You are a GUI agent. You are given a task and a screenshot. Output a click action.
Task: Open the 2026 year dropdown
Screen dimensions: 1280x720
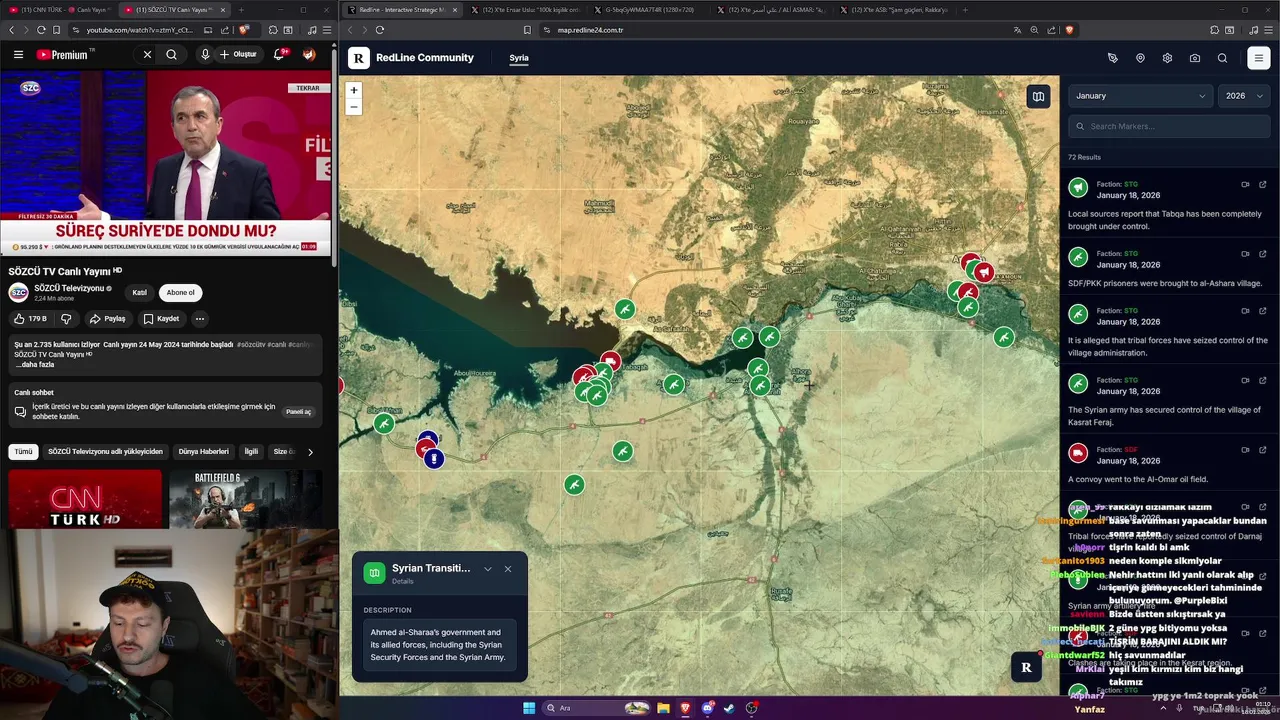click(1244, 96)
